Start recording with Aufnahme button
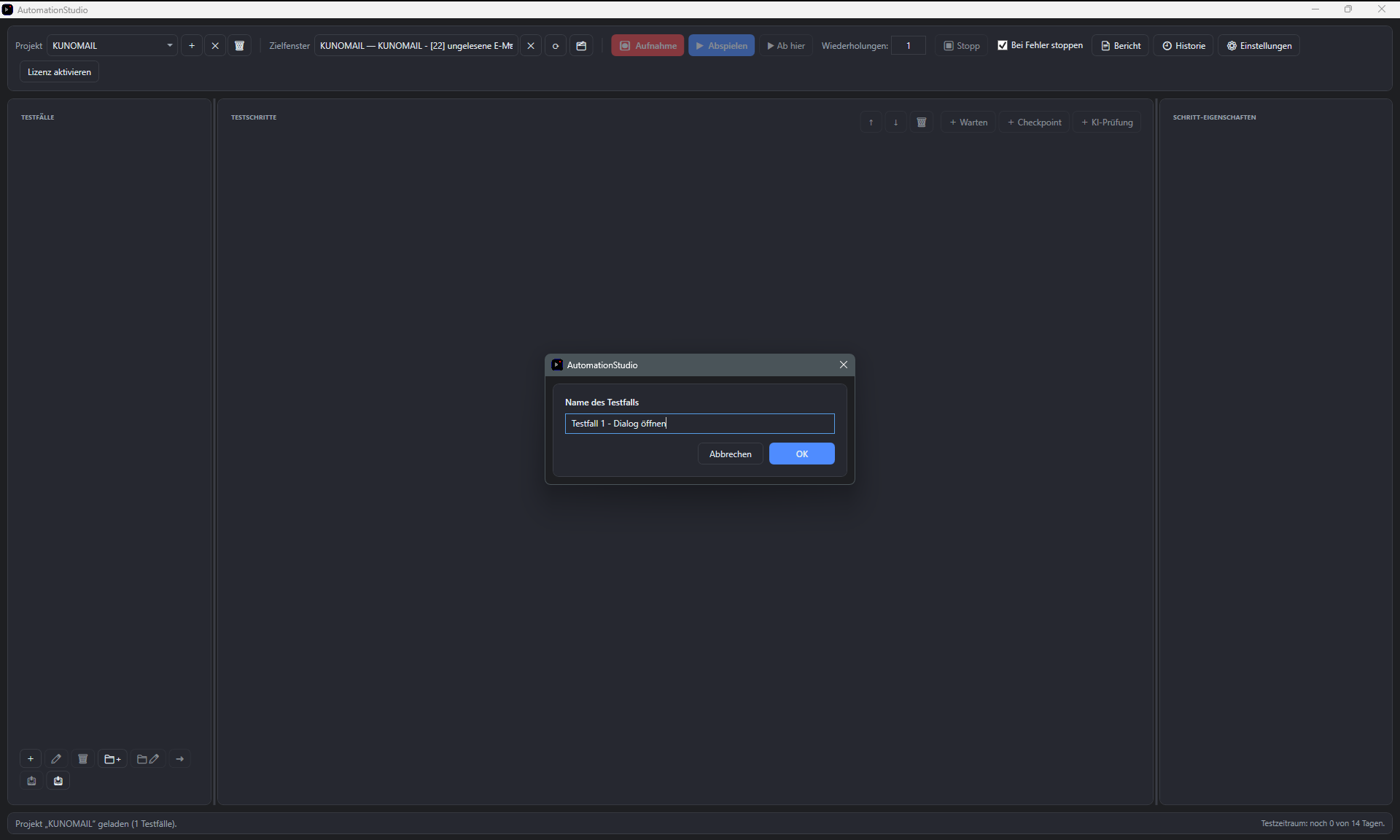 coord(647,45)
